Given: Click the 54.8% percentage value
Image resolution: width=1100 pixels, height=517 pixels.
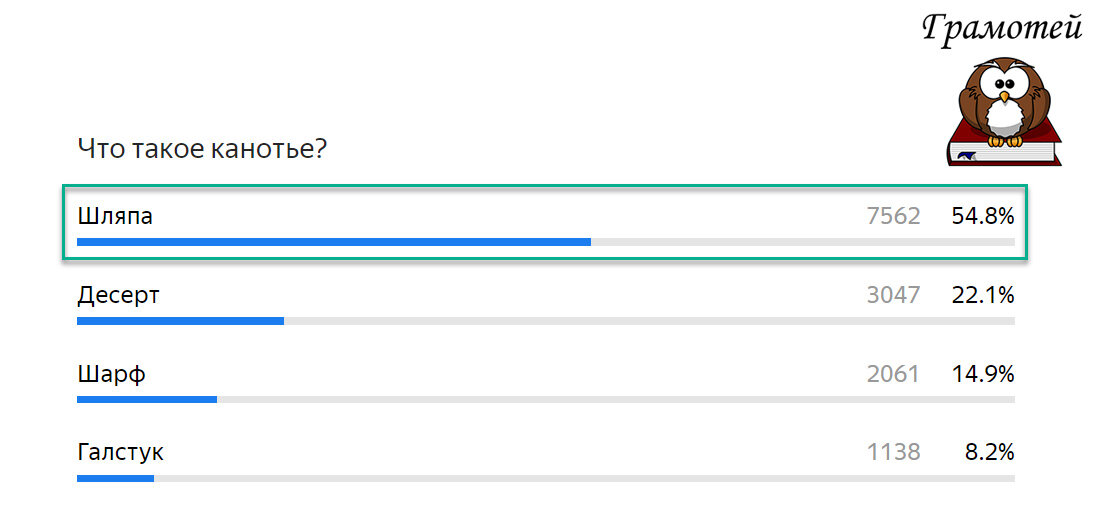Looking at the screenshot, I should point(983,217).
